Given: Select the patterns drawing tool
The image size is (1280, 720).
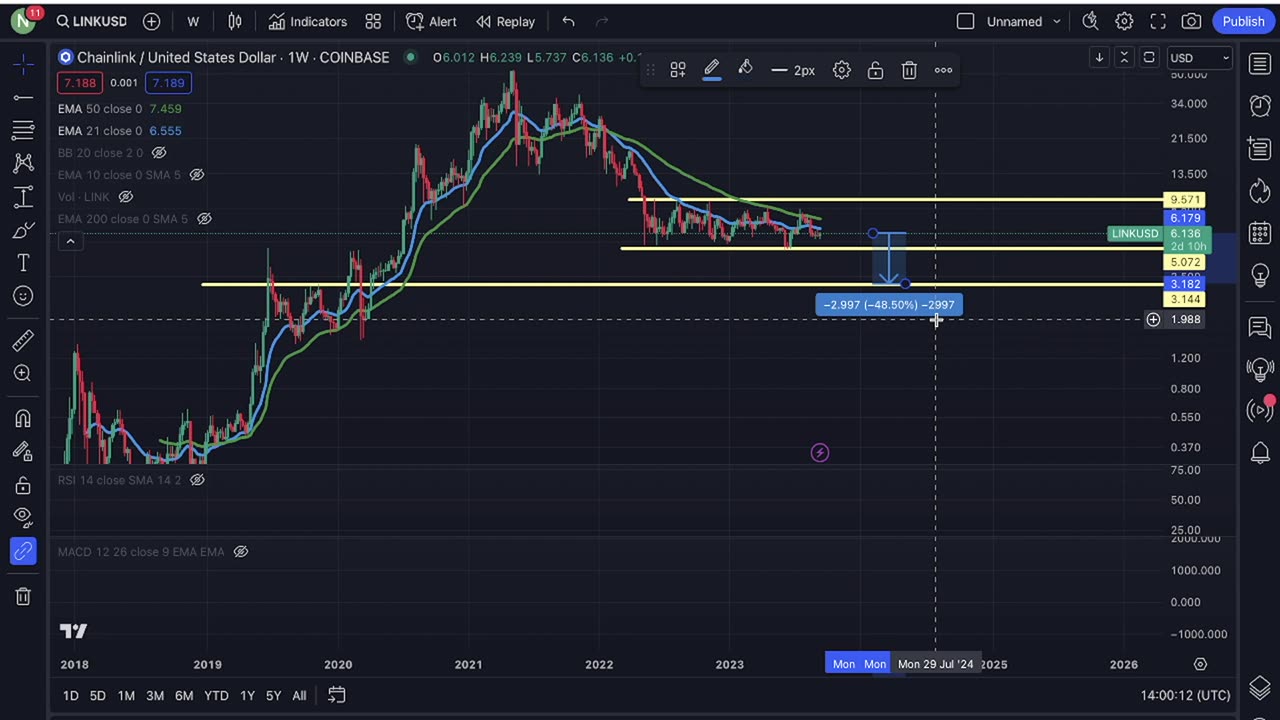Looking at the screenshot, I should tap(22, 163).
